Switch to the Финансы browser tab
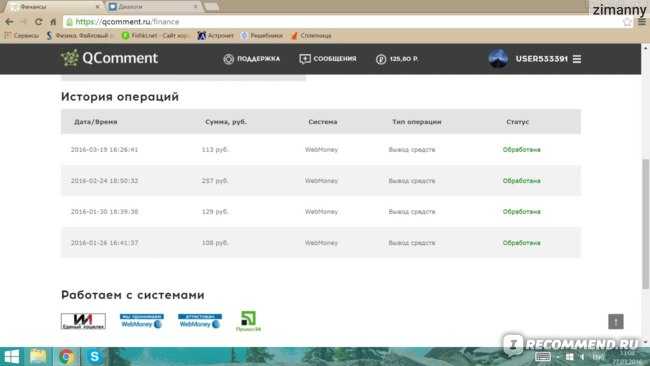The image size is (650, 366). coord(54,7)
